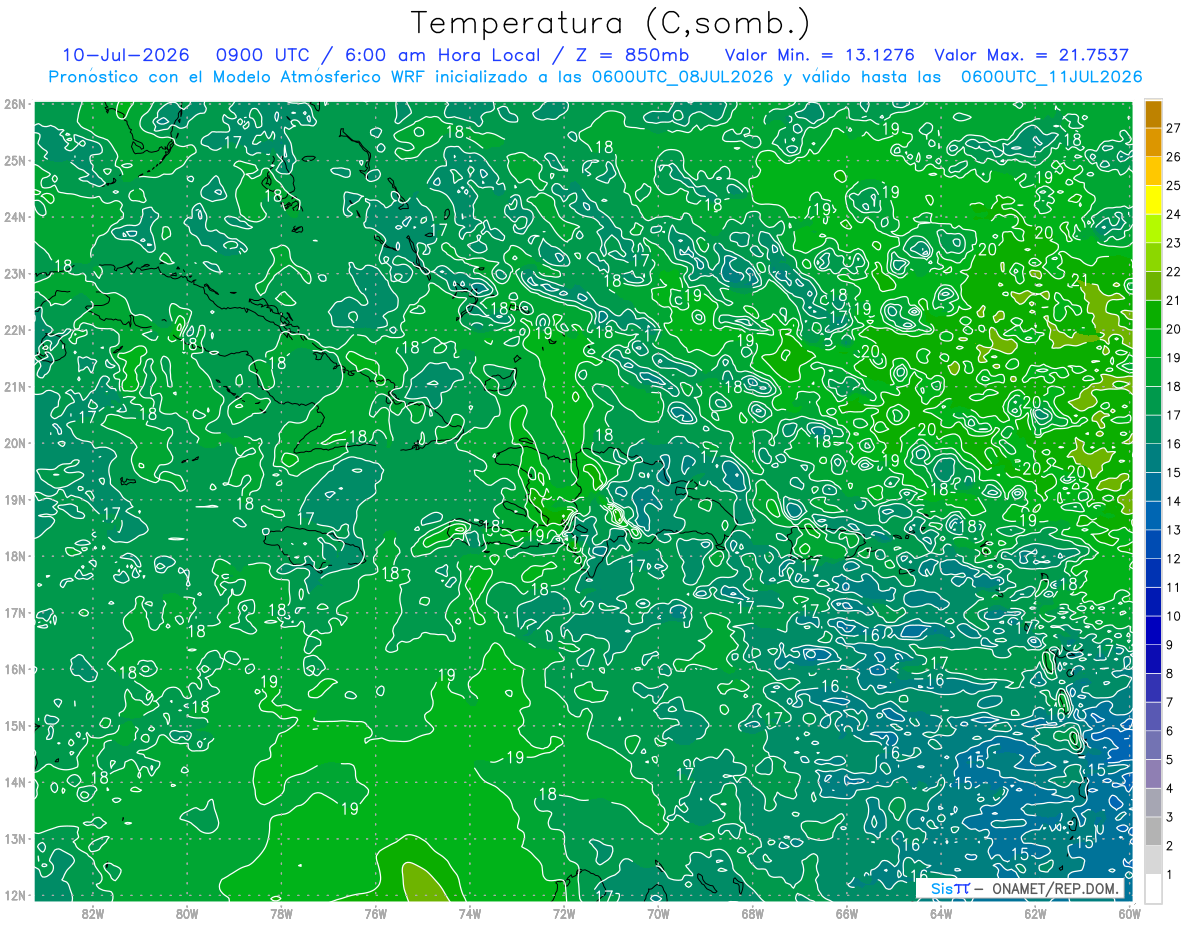Click the "80W" longitude axis label
This screenshot has width=1200, height=927.
tap(187, 913)
